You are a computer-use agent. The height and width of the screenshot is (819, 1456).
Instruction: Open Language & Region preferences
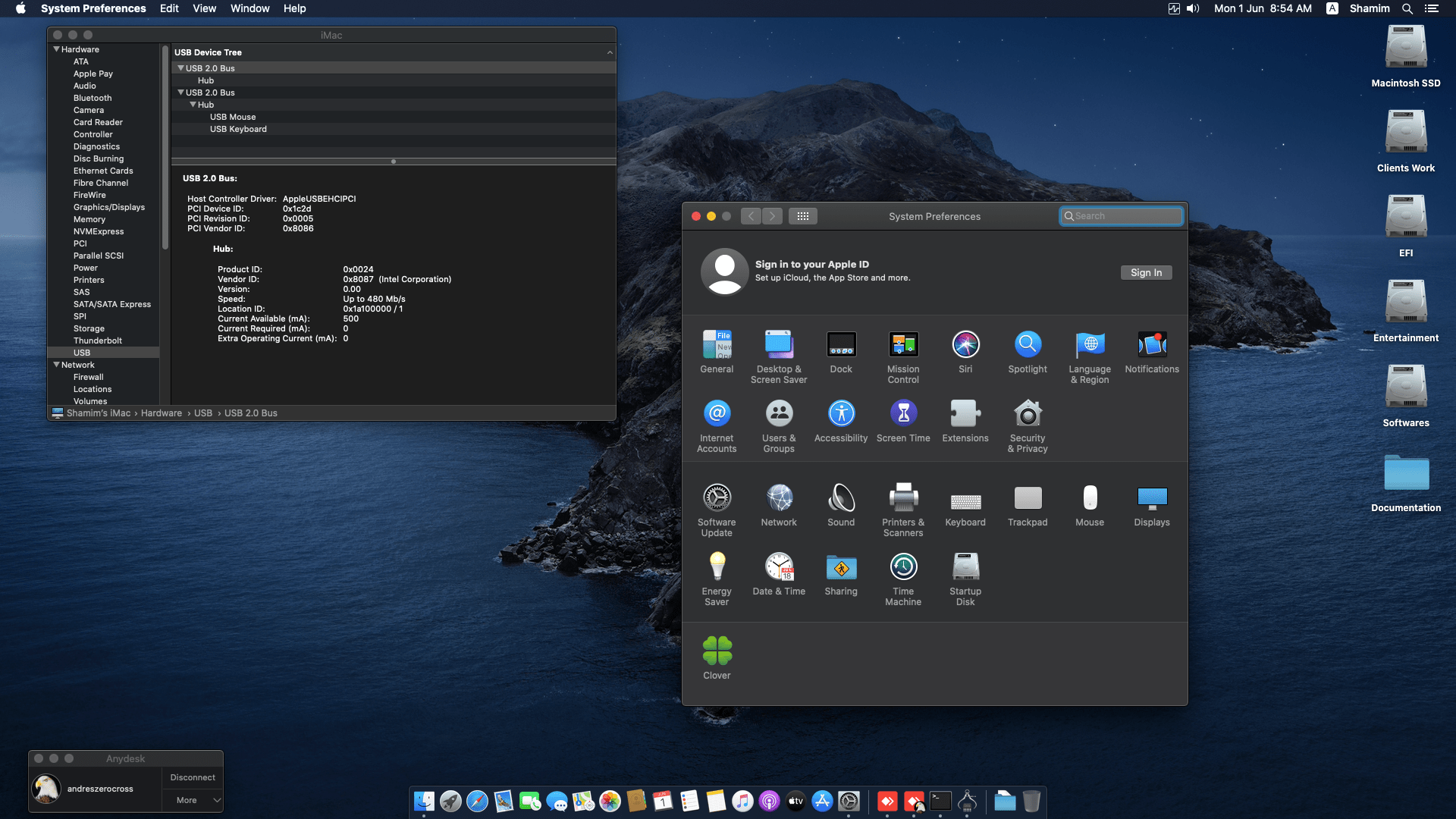click(1090, 357)
